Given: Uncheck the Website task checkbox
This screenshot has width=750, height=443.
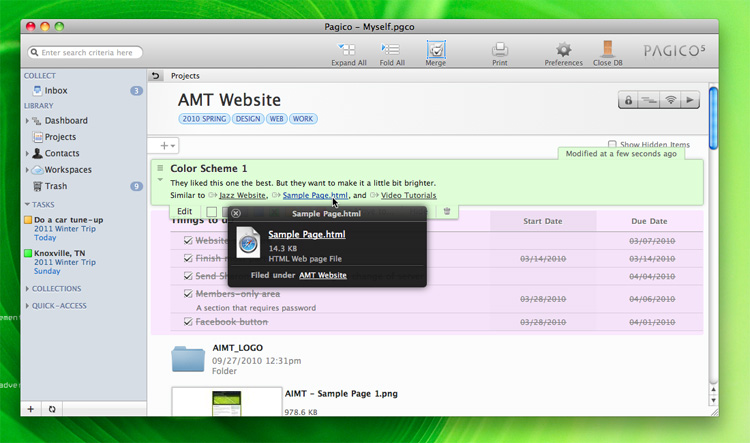Looking at the screenshot, I should pyautogui.click(x=188, y=240).
